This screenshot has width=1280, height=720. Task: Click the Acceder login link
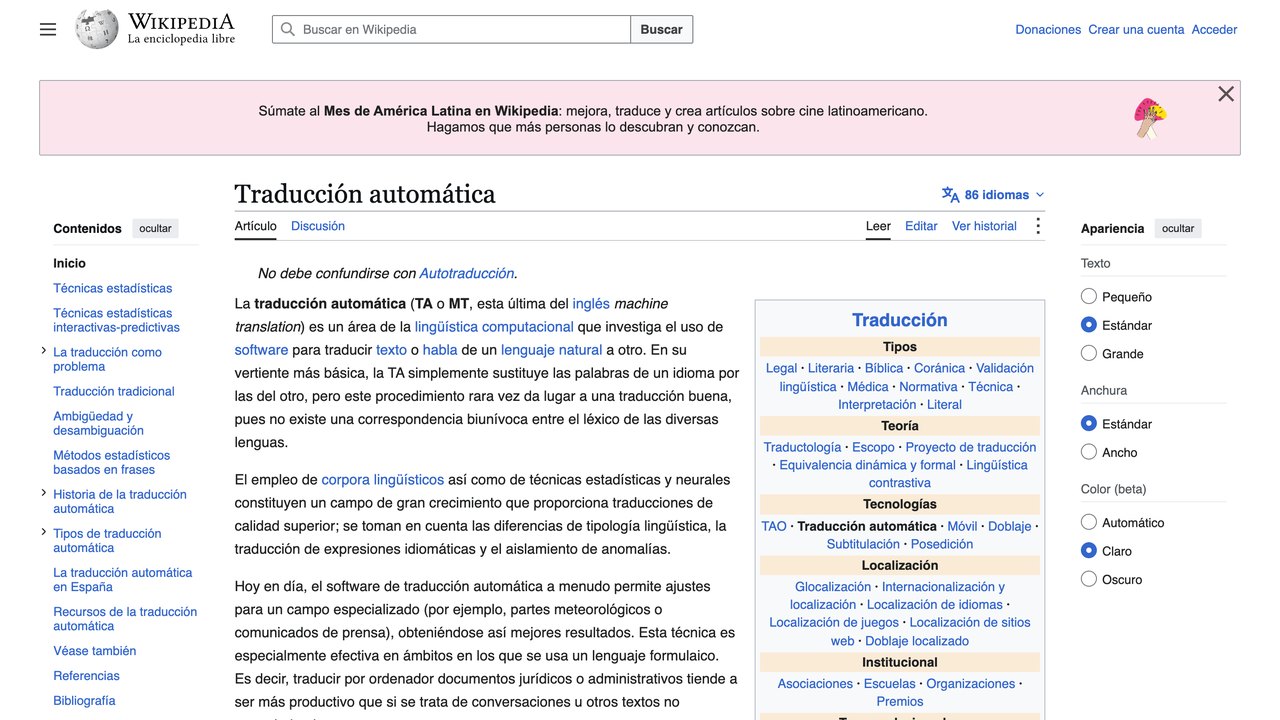click(1214, 30)
